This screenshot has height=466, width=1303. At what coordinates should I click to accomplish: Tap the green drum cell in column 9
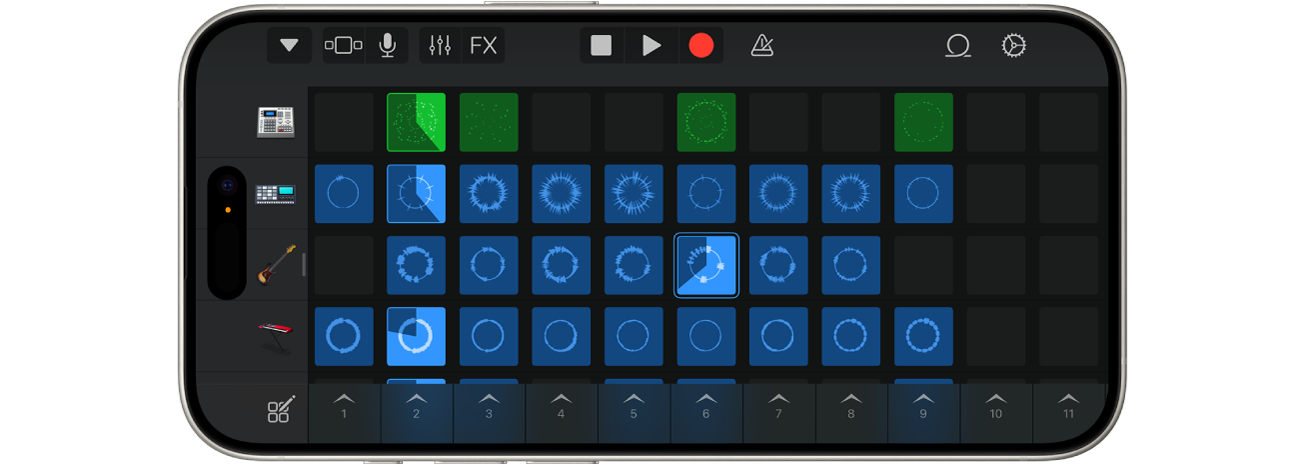tap(923, 122)
